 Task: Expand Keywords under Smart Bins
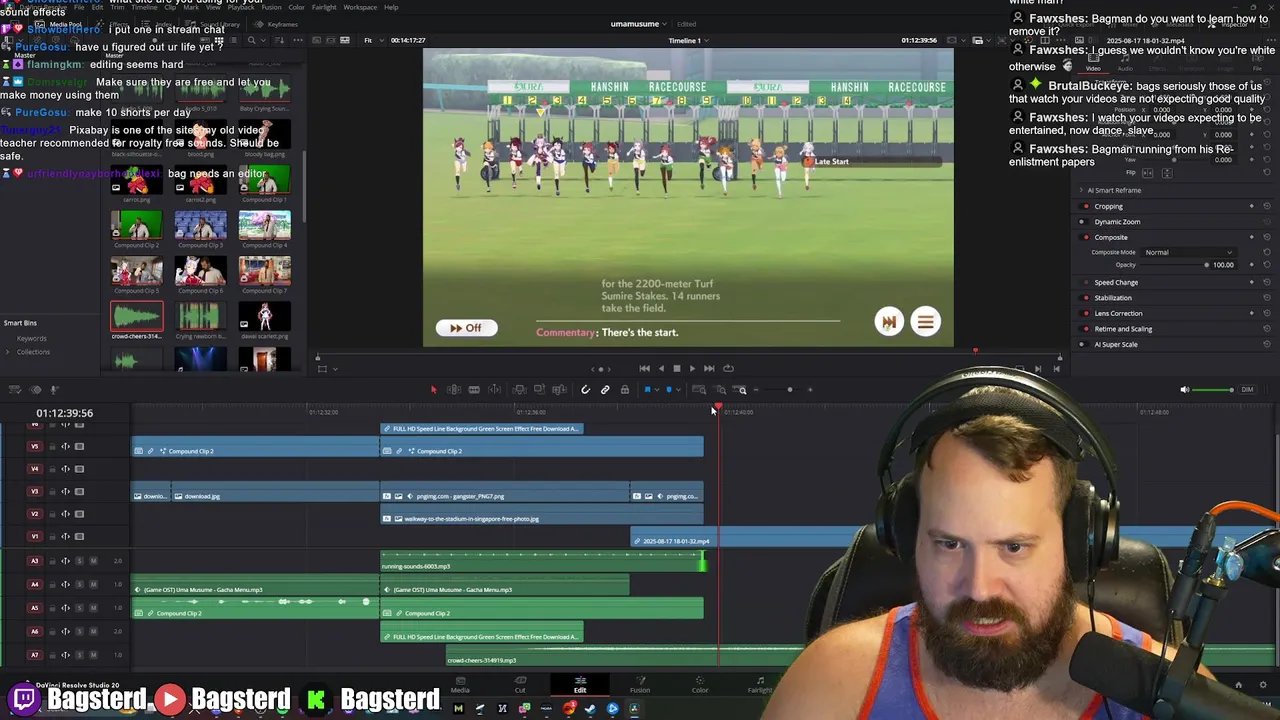(31, 338)
